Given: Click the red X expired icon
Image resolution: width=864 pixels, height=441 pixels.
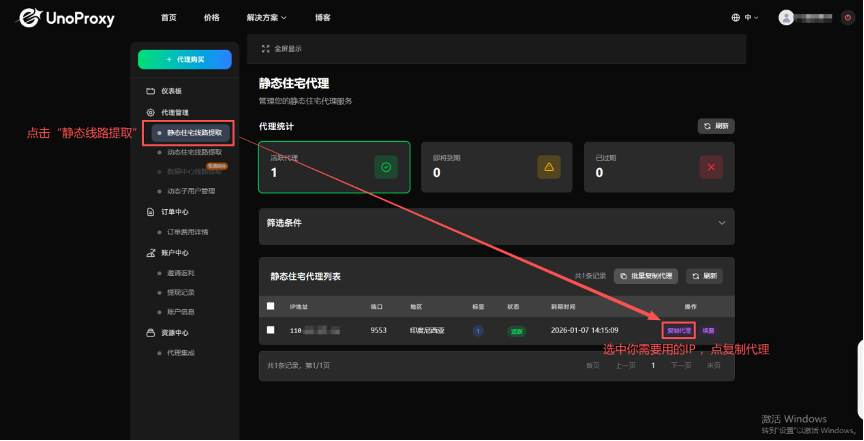Looking at the screenshot, I should [710, 166].
